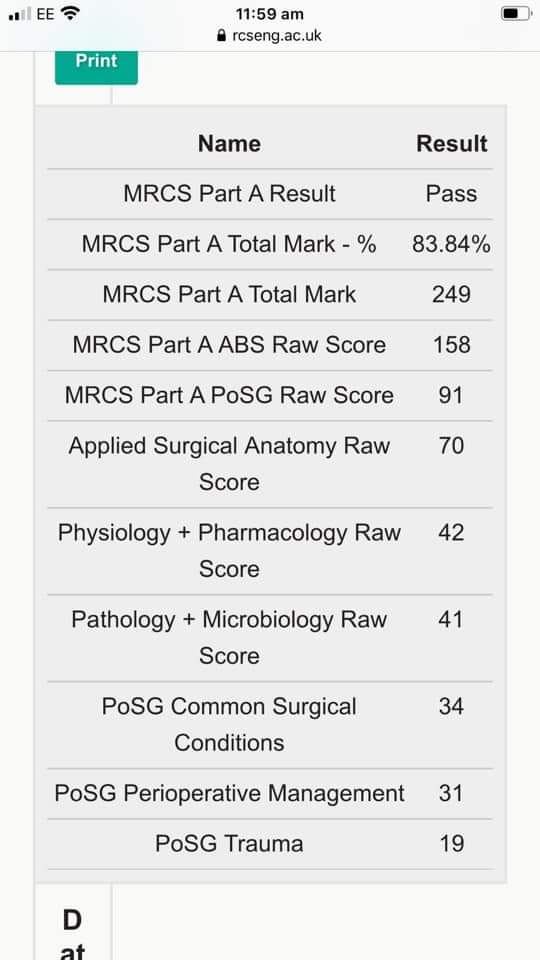Tap Pathology + Microbiology Raw Score label

tap(229, 637)
